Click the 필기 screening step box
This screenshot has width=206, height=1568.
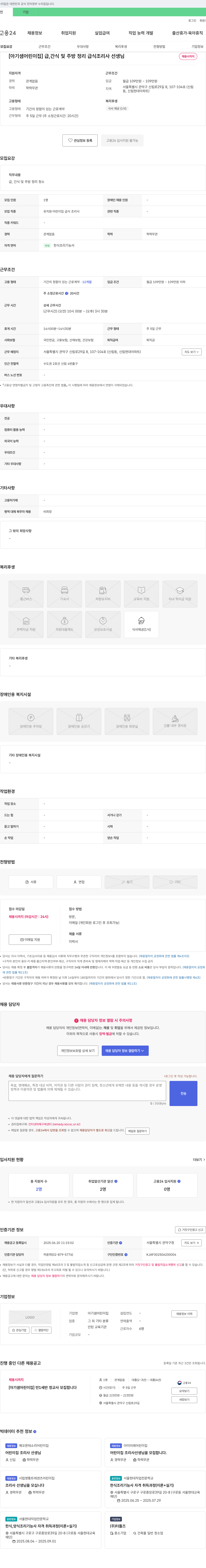[x=127, y=882]
